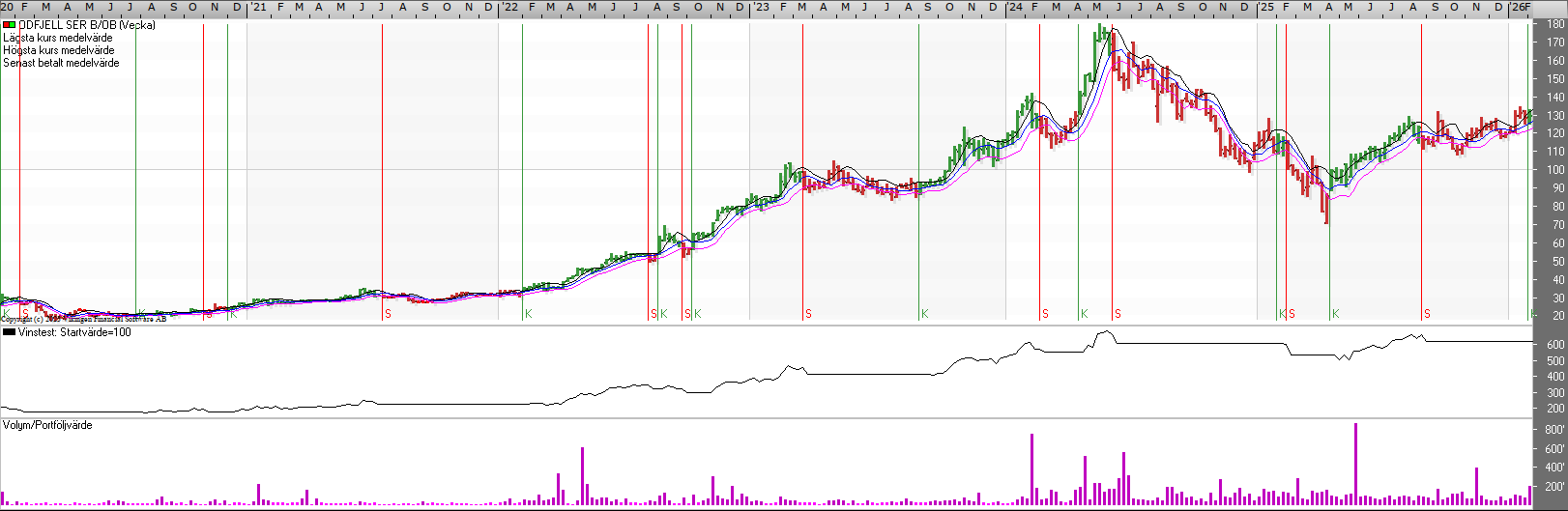Screen dimensions: 1568x511
Task: Click the 'Lägsta kurs medelvärde' legend label
Action: pyautogui.click(x=58, y=38)
